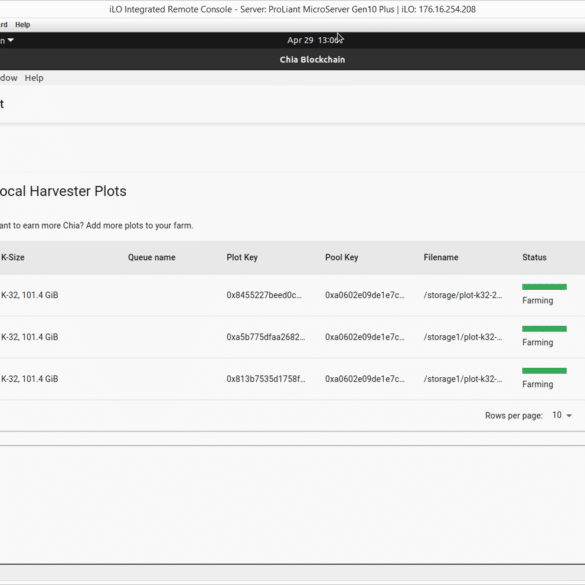Viewport: 585px width, 585px height.
Task: Click the Local Harvester Plots heading
Action: [63, 191]
